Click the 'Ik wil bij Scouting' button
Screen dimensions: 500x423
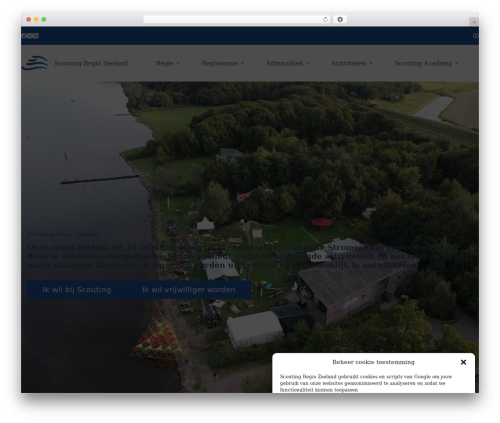77,290
